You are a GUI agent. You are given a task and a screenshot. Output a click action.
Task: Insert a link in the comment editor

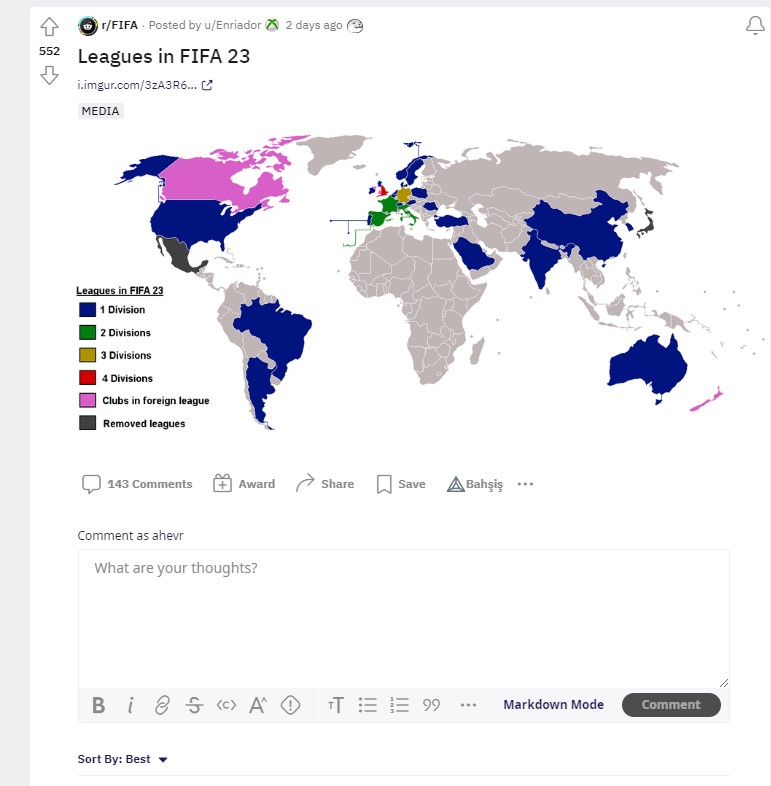point(162,705)
